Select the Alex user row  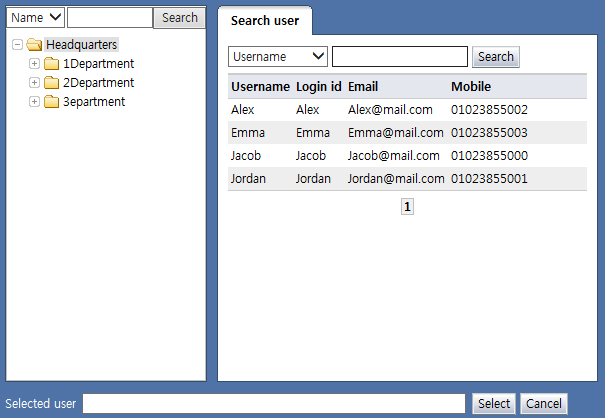pos(392,110)
